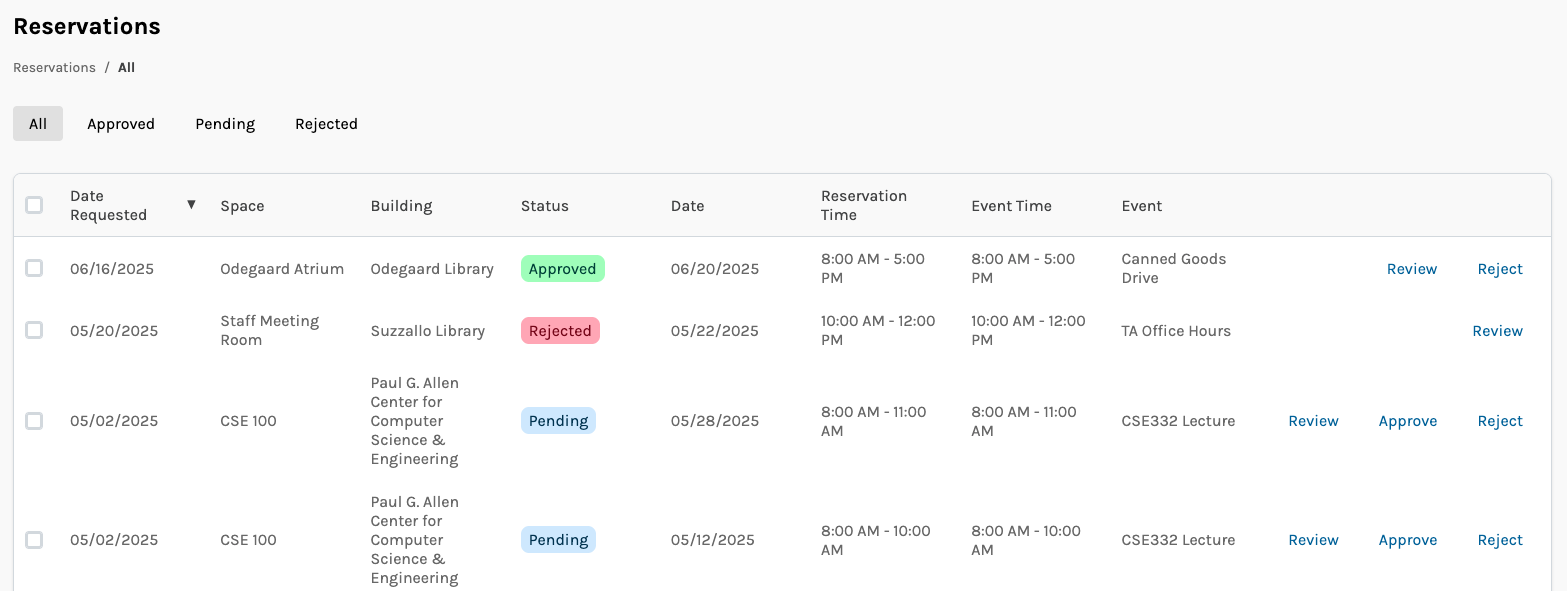Select the checkbox for the 05/28/2025 CSE 100 reservation
The height and width of the screenshot is (591, 1567).
[34, 420]
